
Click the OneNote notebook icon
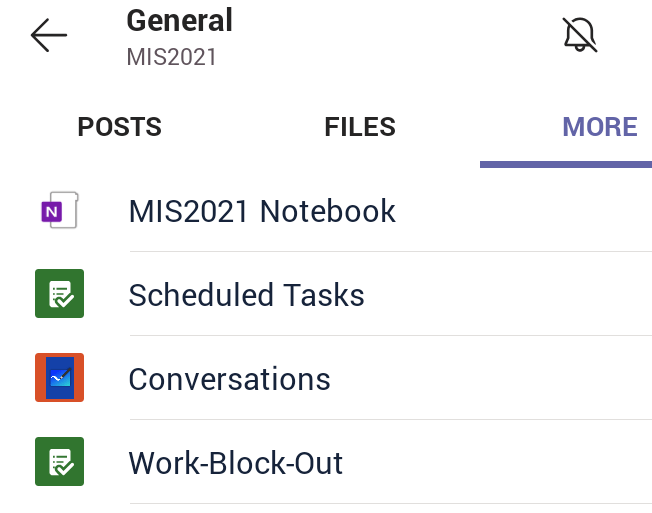(x=59, y=211)
